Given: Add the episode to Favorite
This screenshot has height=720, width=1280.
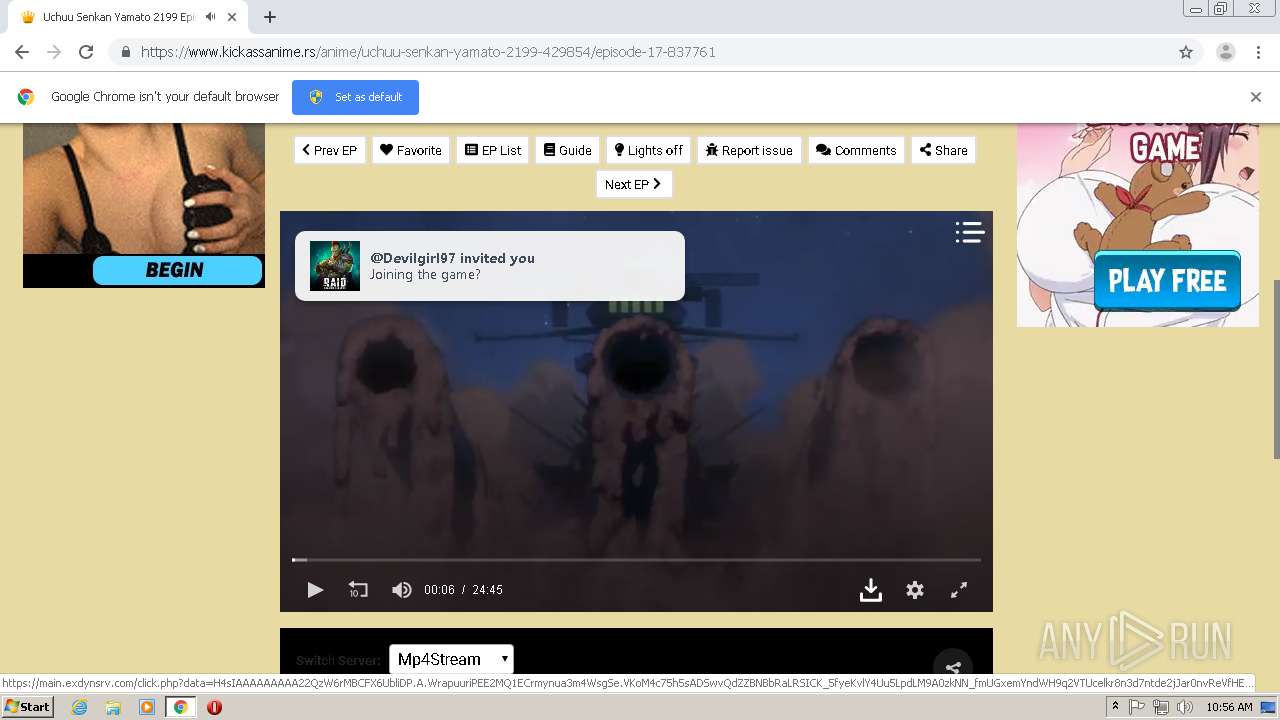Looking at the screenshot, I should (x=411, y=150).
